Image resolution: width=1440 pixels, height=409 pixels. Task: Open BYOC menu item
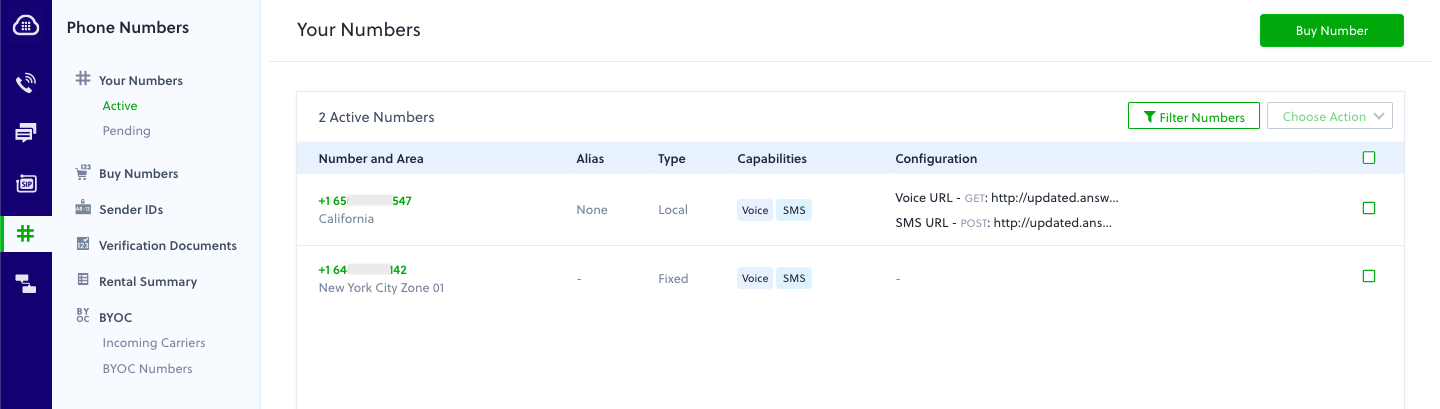coord(115,318)
